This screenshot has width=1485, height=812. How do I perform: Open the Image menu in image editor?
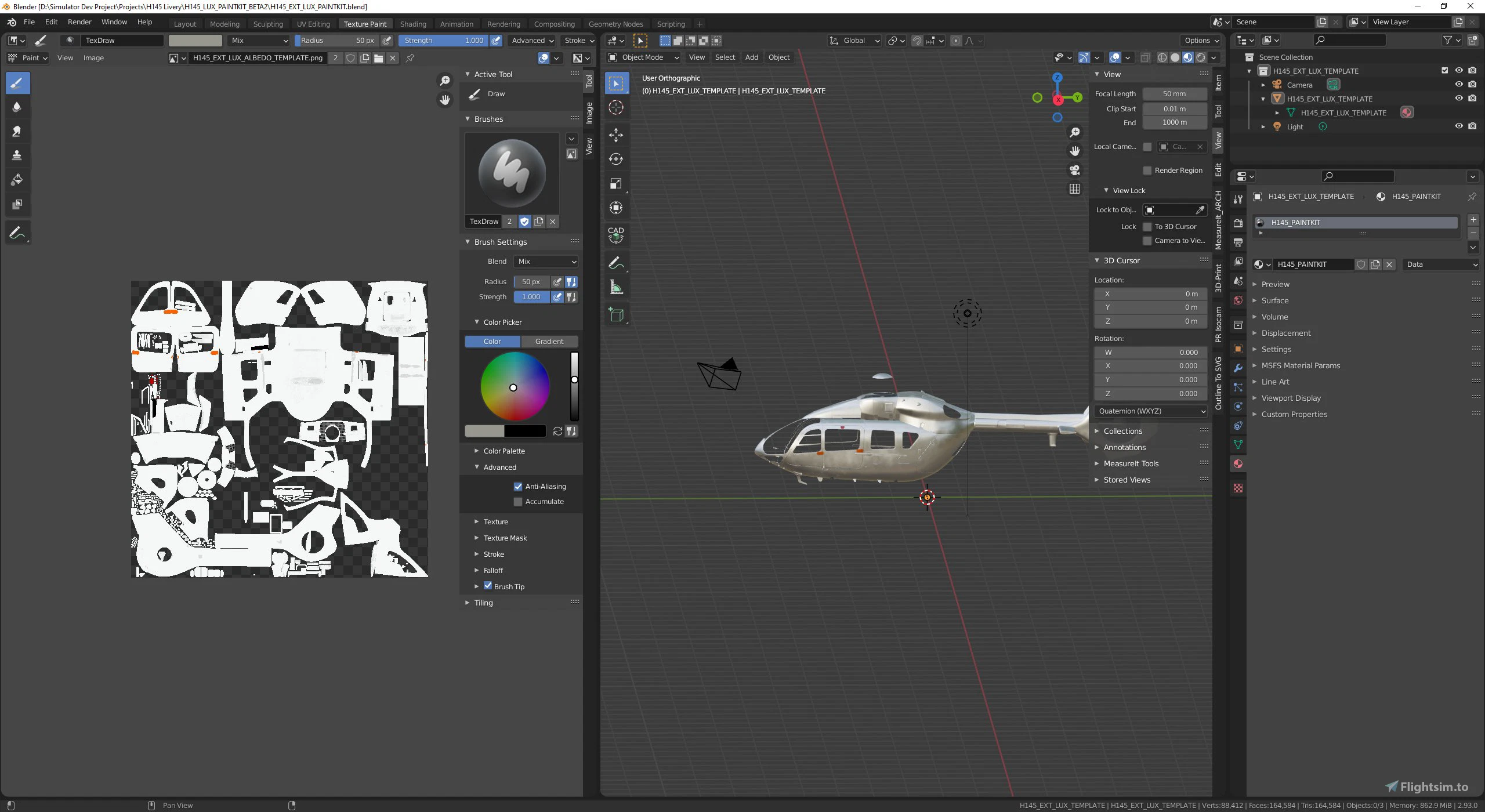click(93, 58)
